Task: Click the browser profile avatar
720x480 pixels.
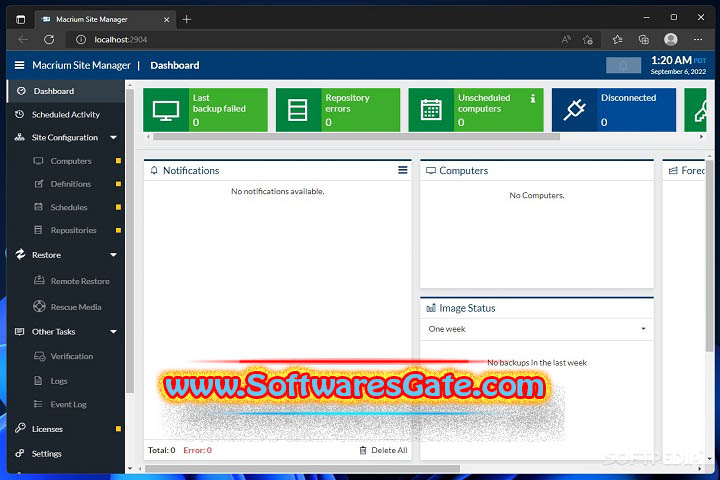Action: pos(670,40)
